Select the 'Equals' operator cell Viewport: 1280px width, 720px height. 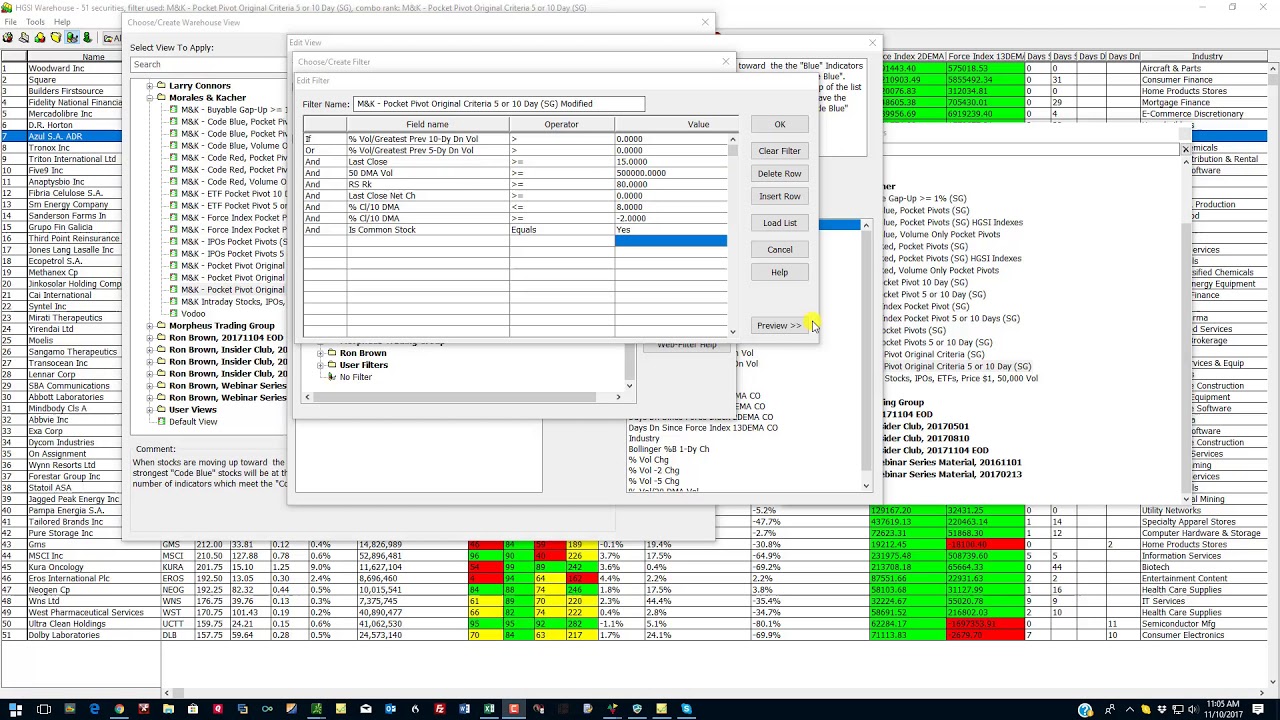[x=561, y=230]
